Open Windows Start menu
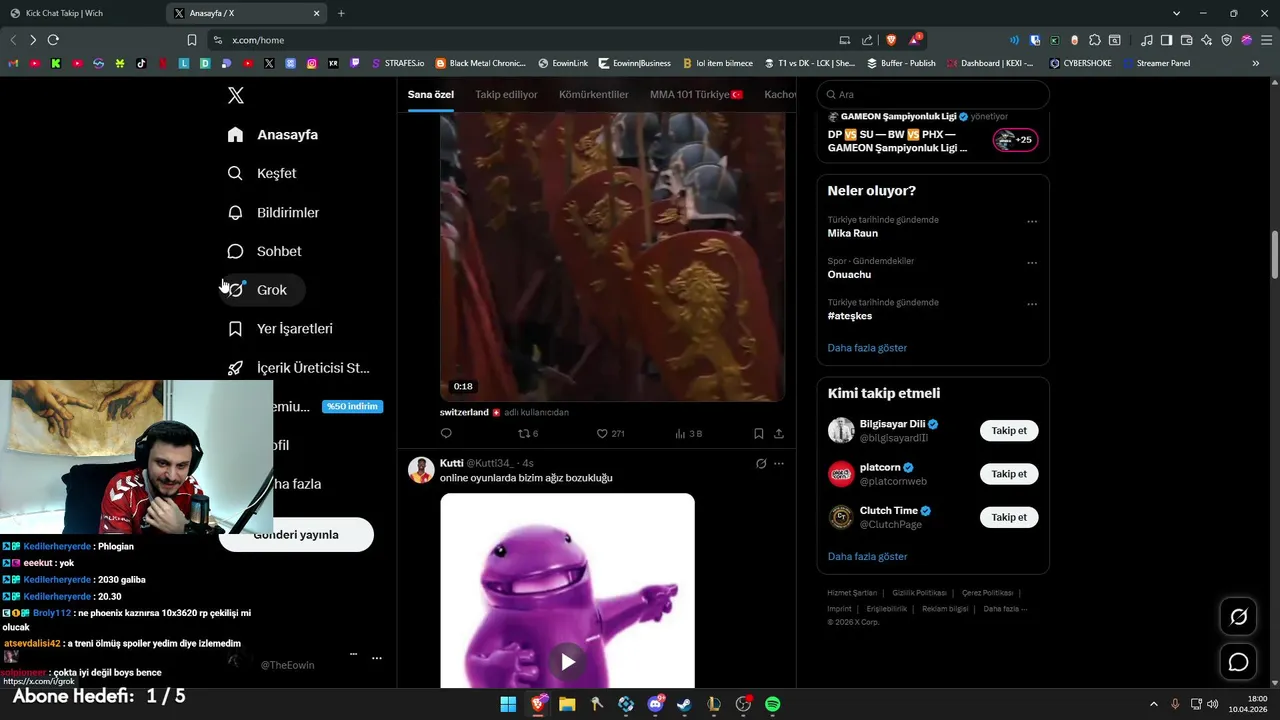Screen dimensions: 1280x720 coord(508,704)
